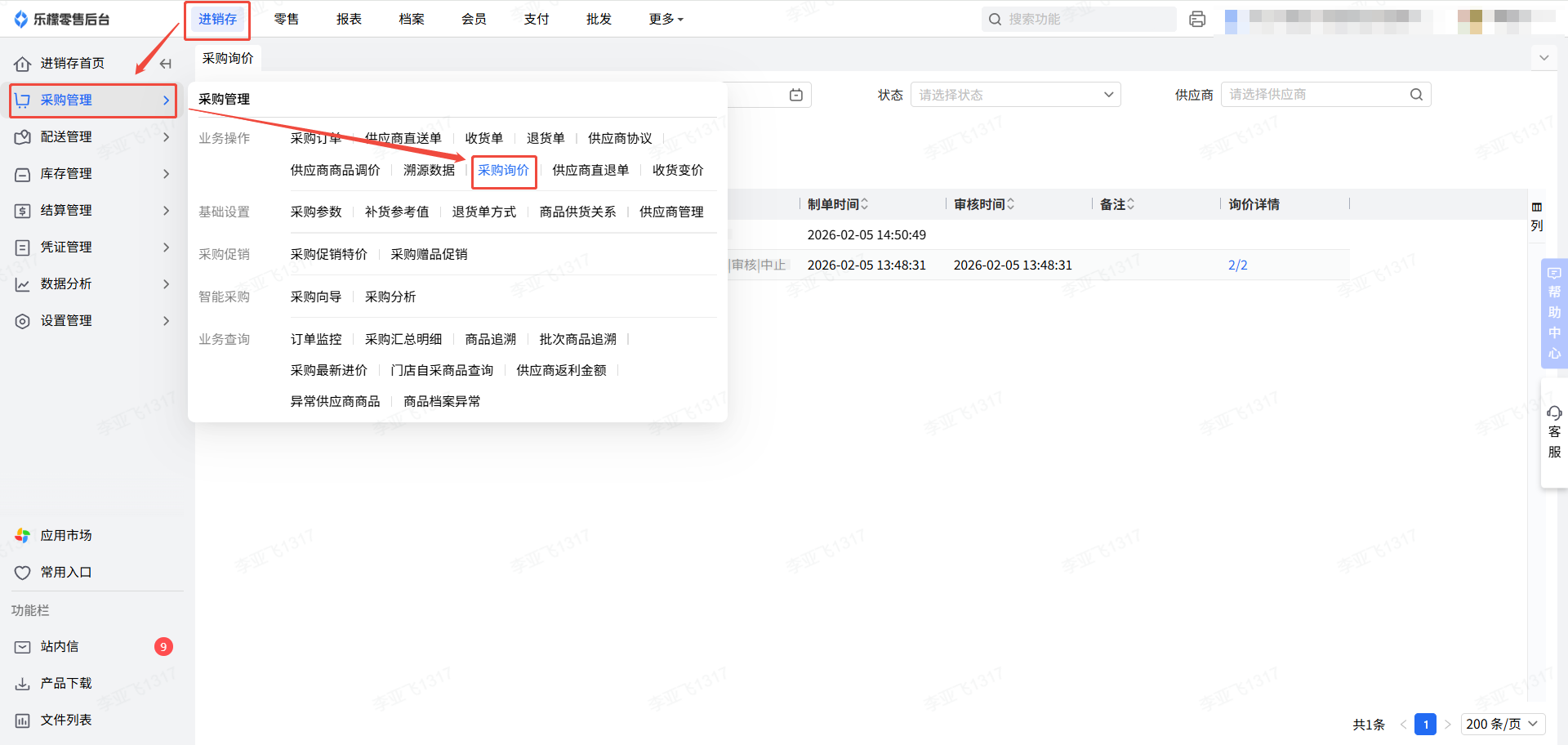The image size is (1568, 745).
Task: Go to page 1 in pagination
Action: pyautogui.click(x=1426, y=724)
